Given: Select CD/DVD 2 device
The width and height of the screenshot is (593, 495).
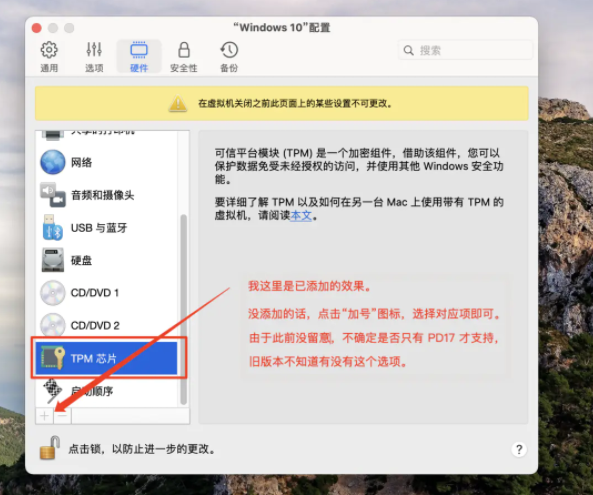Looking at the screenshot, I should (x=106, y=326).
